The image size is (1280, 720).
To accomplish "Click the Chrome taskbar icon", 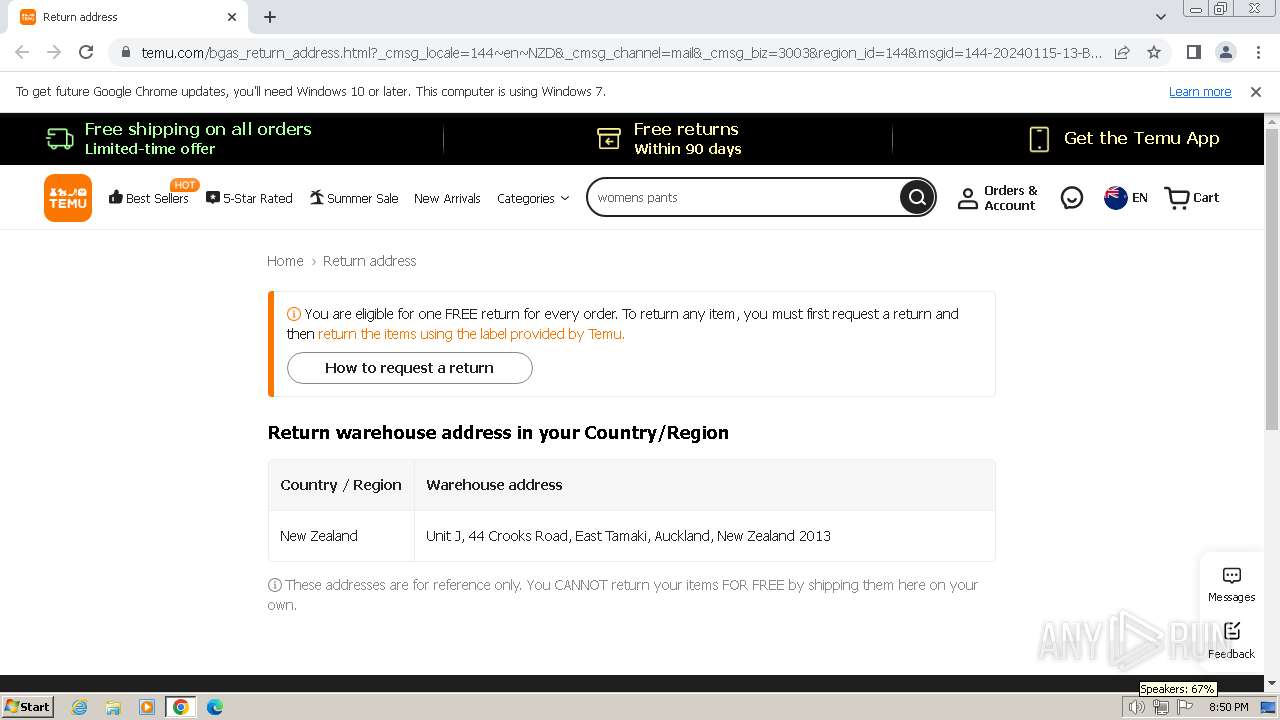I will [x=181, y=707].
